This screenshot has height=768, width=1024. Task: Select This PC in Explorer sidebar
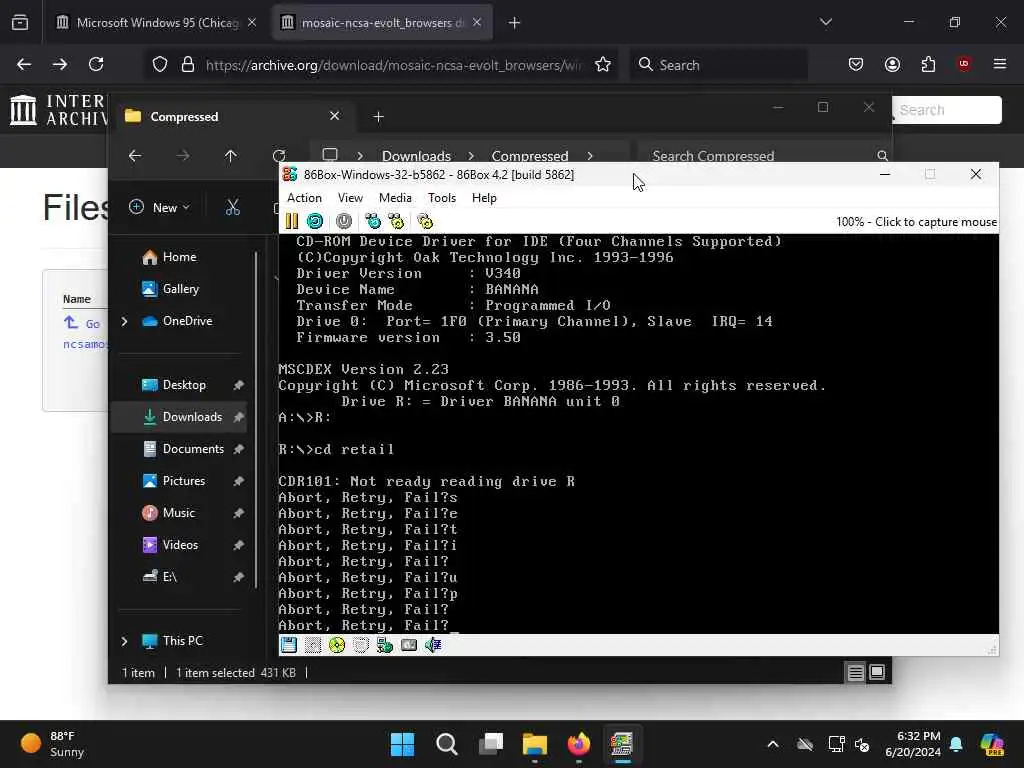tap(183, 641)
